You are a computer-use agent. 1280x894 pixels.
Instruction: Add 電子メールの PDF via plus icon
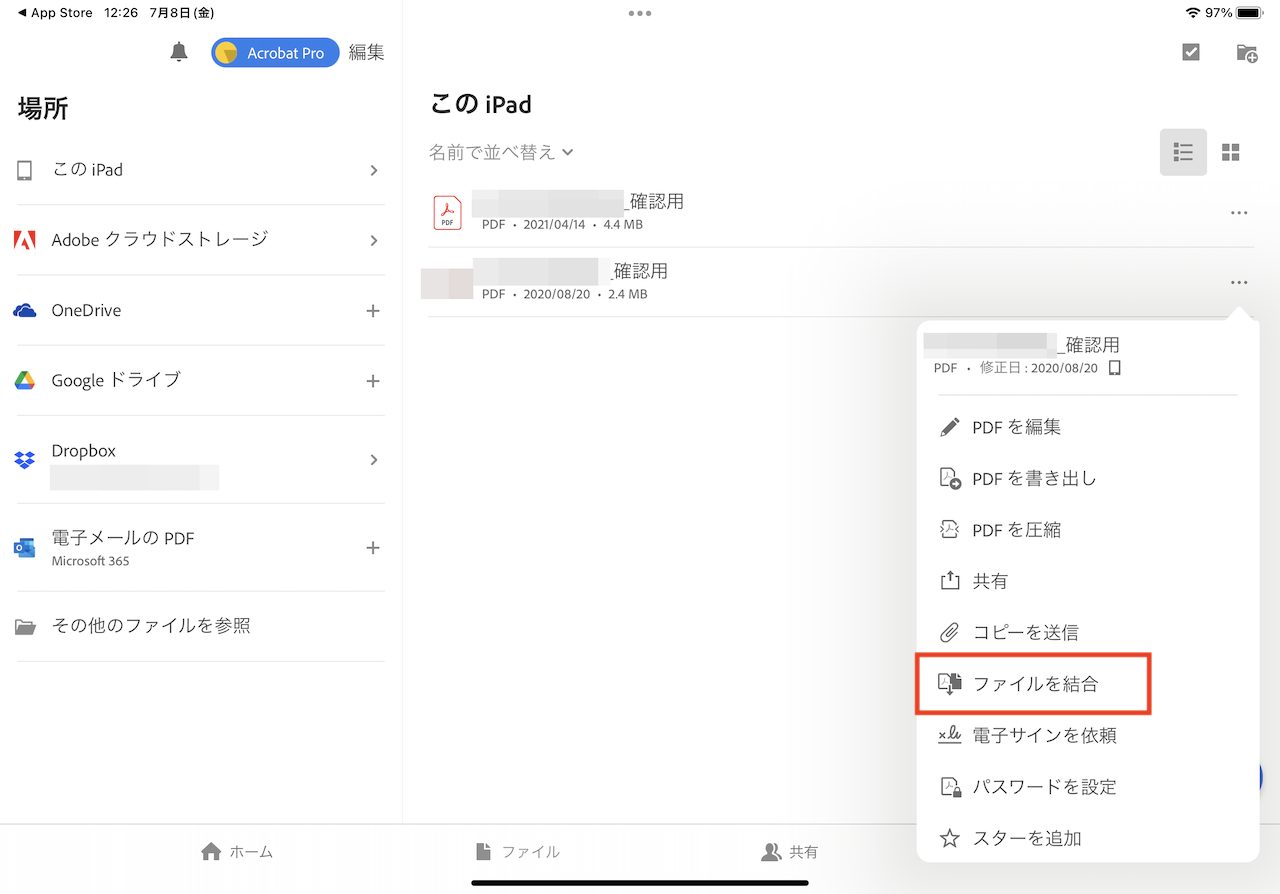(373, 548)
